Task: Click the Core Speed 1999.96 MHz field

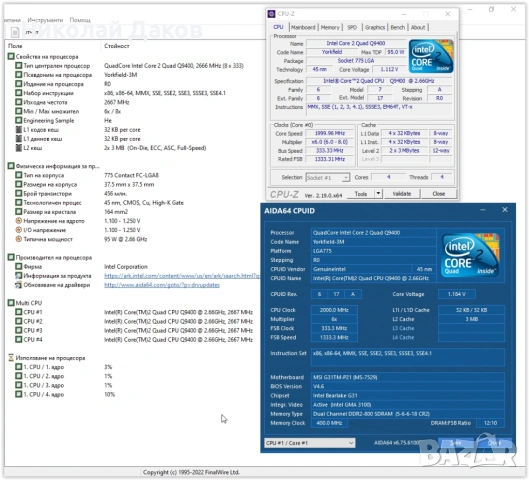Action: click(x=330, y=133)
